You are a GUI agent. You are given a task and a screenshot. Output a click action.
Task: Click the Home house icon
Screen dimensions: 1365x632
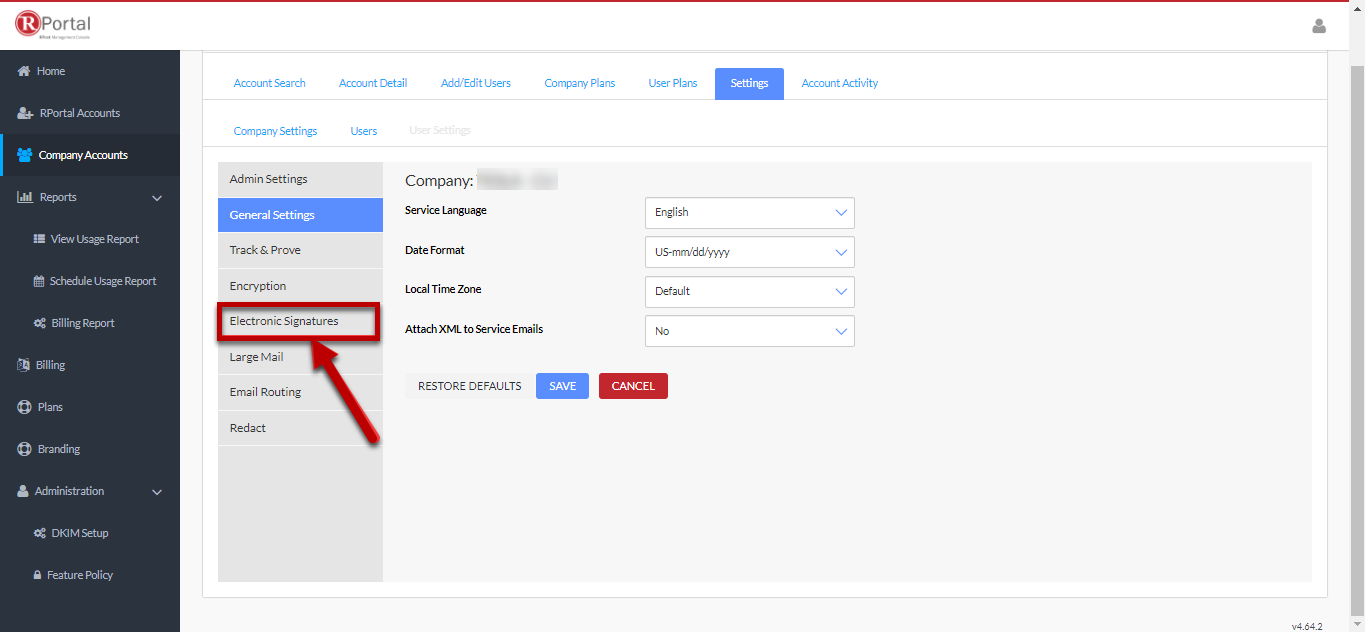24,71
